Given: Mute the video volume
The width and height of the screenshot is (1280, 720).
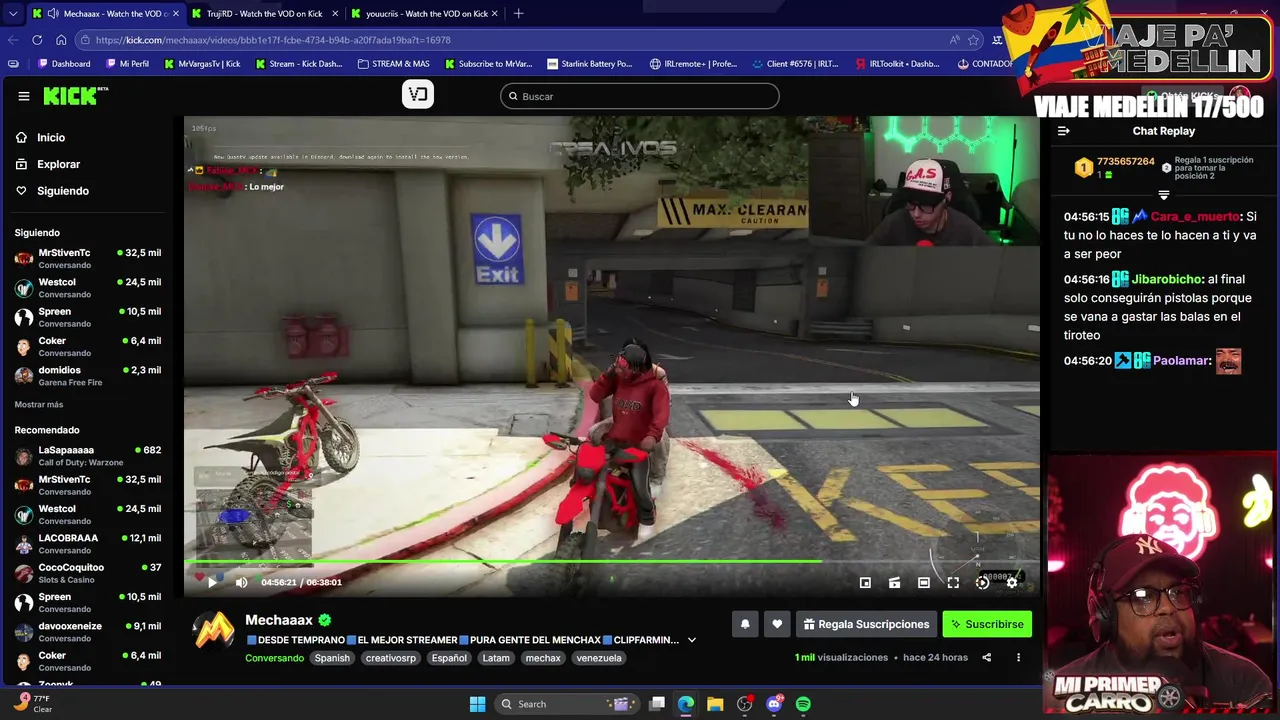Looking at the screenshot, I should (241, 582).
